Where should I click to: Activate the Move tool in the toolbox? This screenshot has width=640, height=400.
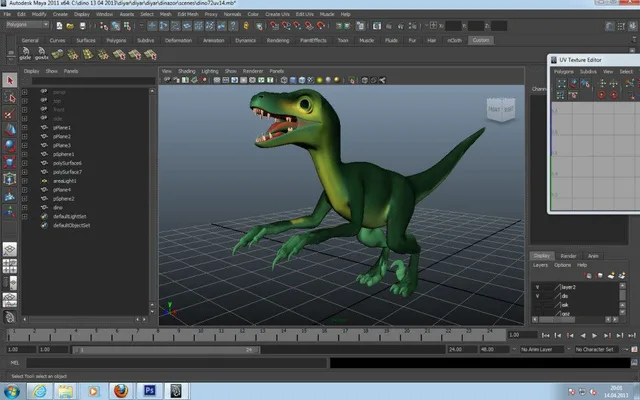(10, 129)
